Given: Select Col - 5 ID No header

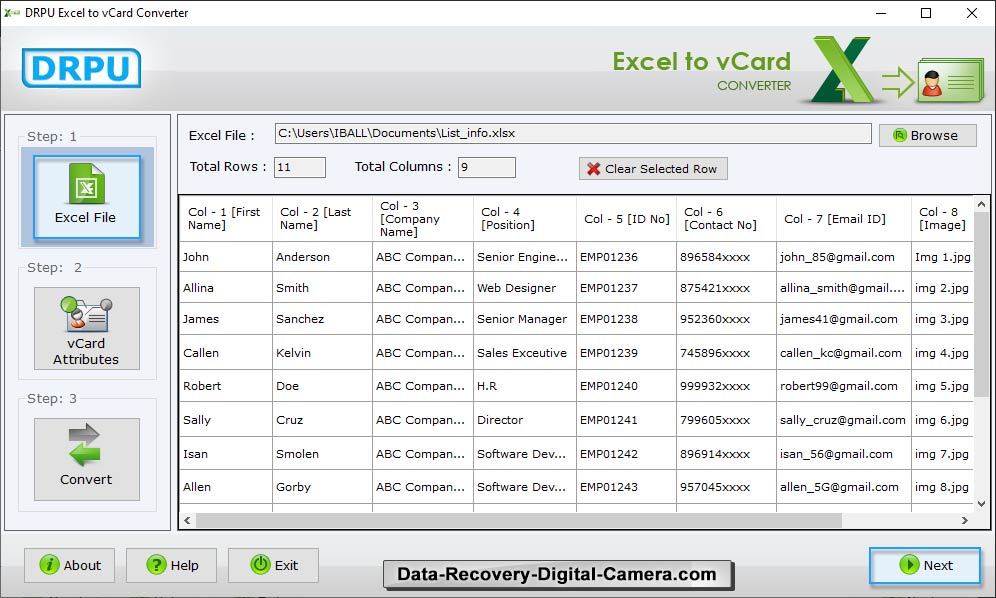Looking at the screenshot, I should pos(626,219).
